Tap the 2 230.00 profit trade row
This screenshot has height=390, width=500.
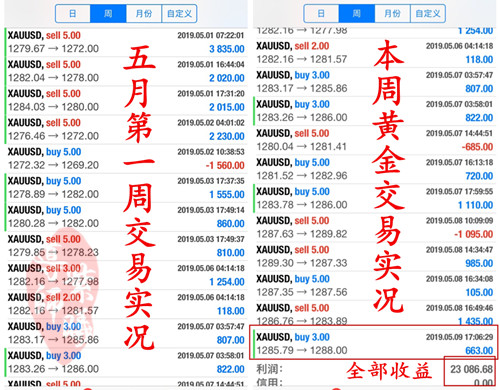point(126,129)
